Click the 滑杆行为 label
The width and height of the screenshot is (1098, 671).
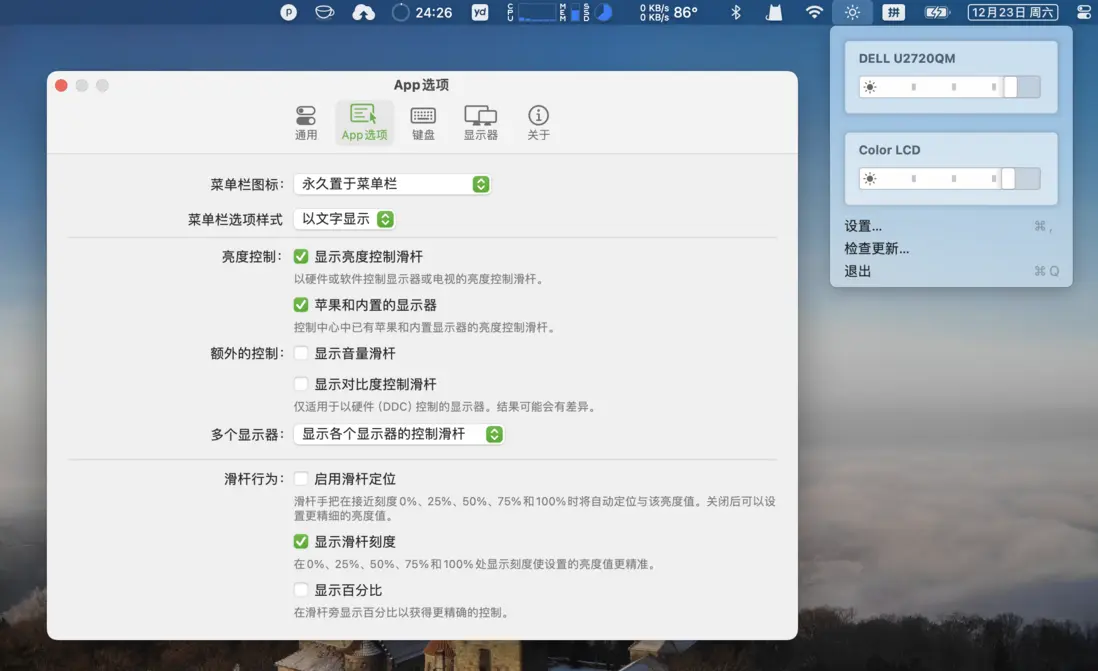pos(253,479)
